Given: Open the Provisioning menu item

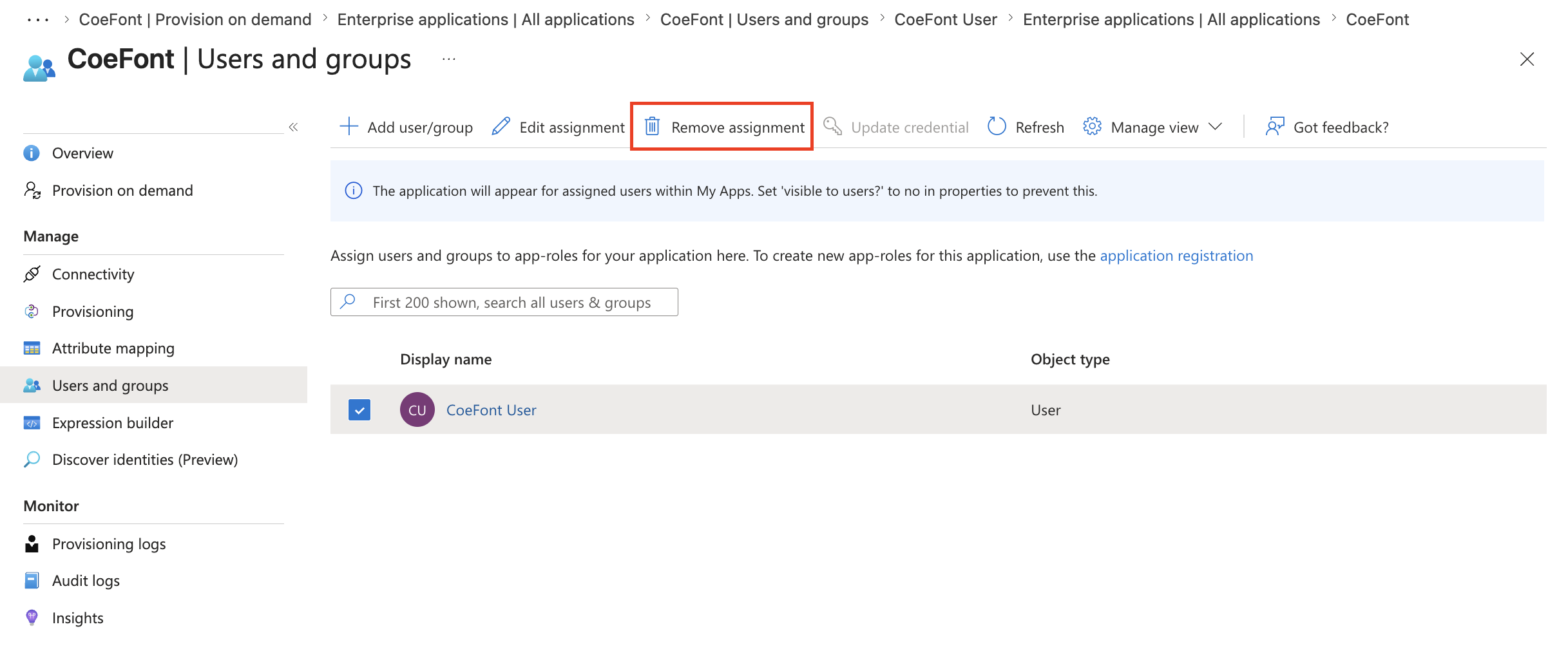Looking at the screenshot, I should (x=93, y=312).
